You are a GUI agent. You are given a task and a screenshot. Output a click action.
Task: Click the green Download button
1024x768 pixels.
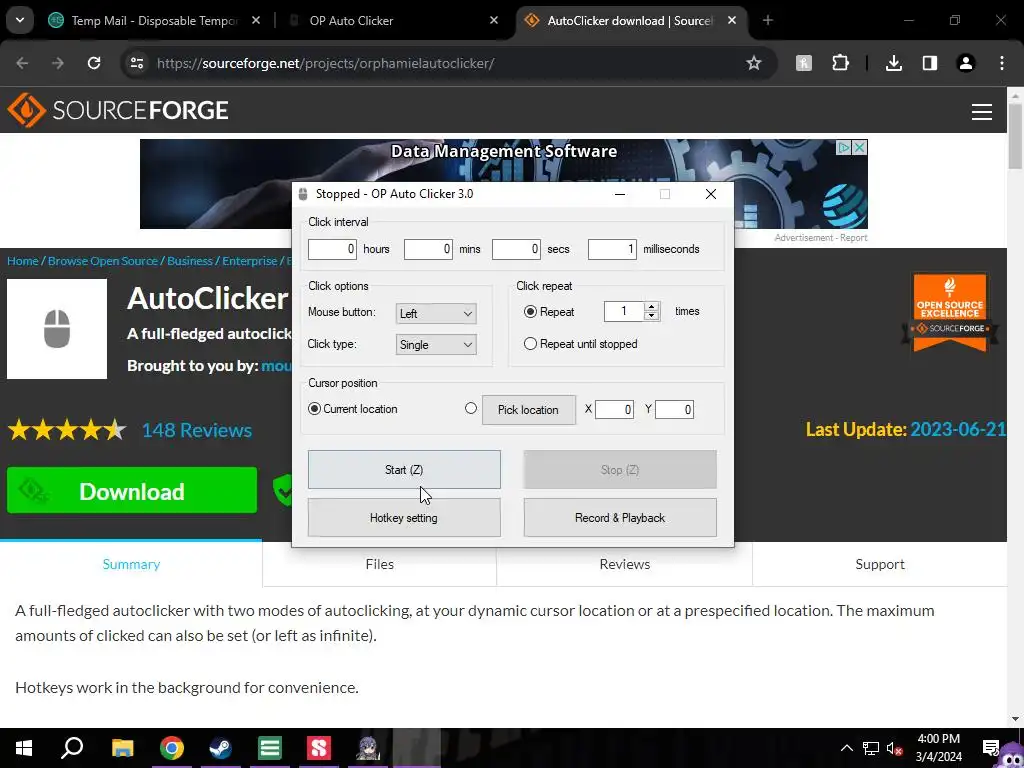coord(132,490)
